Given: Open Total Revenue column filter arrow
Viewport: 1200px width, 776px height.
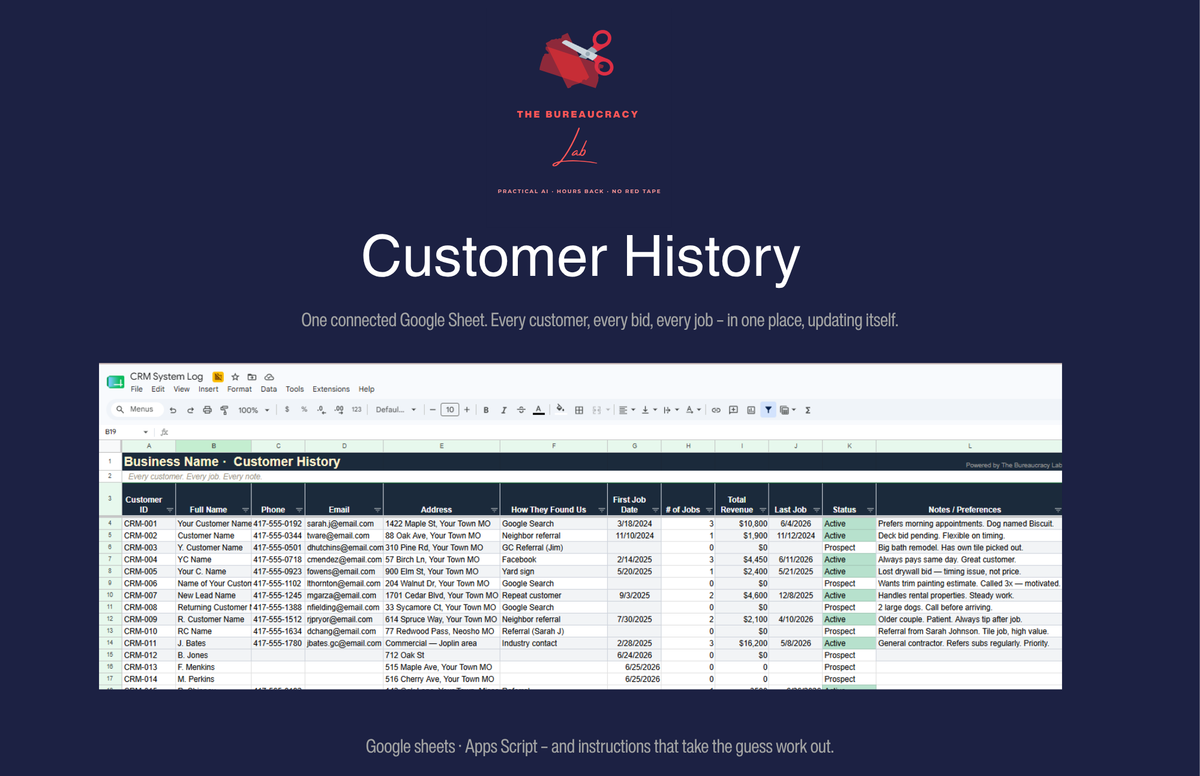Looking at the screenshot, I should (762, 510).
